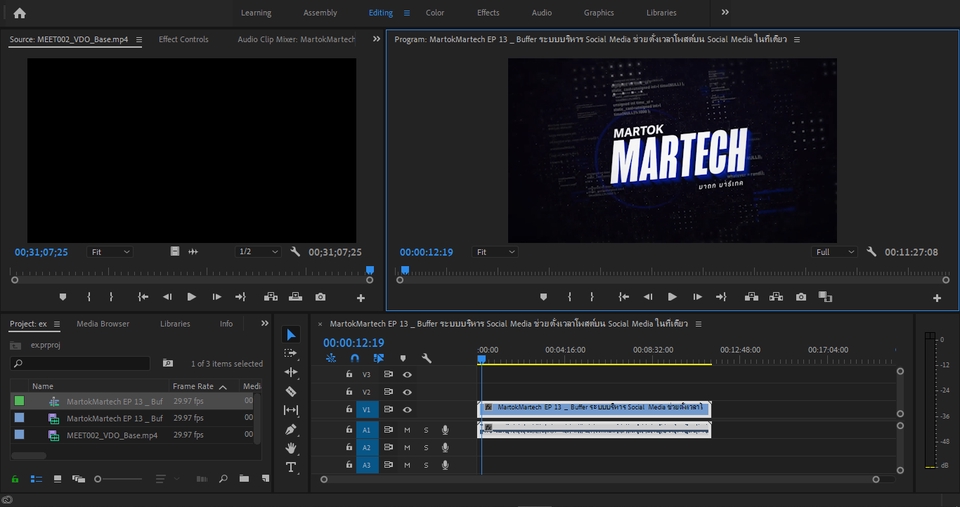Switch Project panel to List View
The image size is (960, 507).
tap(36, 479)
